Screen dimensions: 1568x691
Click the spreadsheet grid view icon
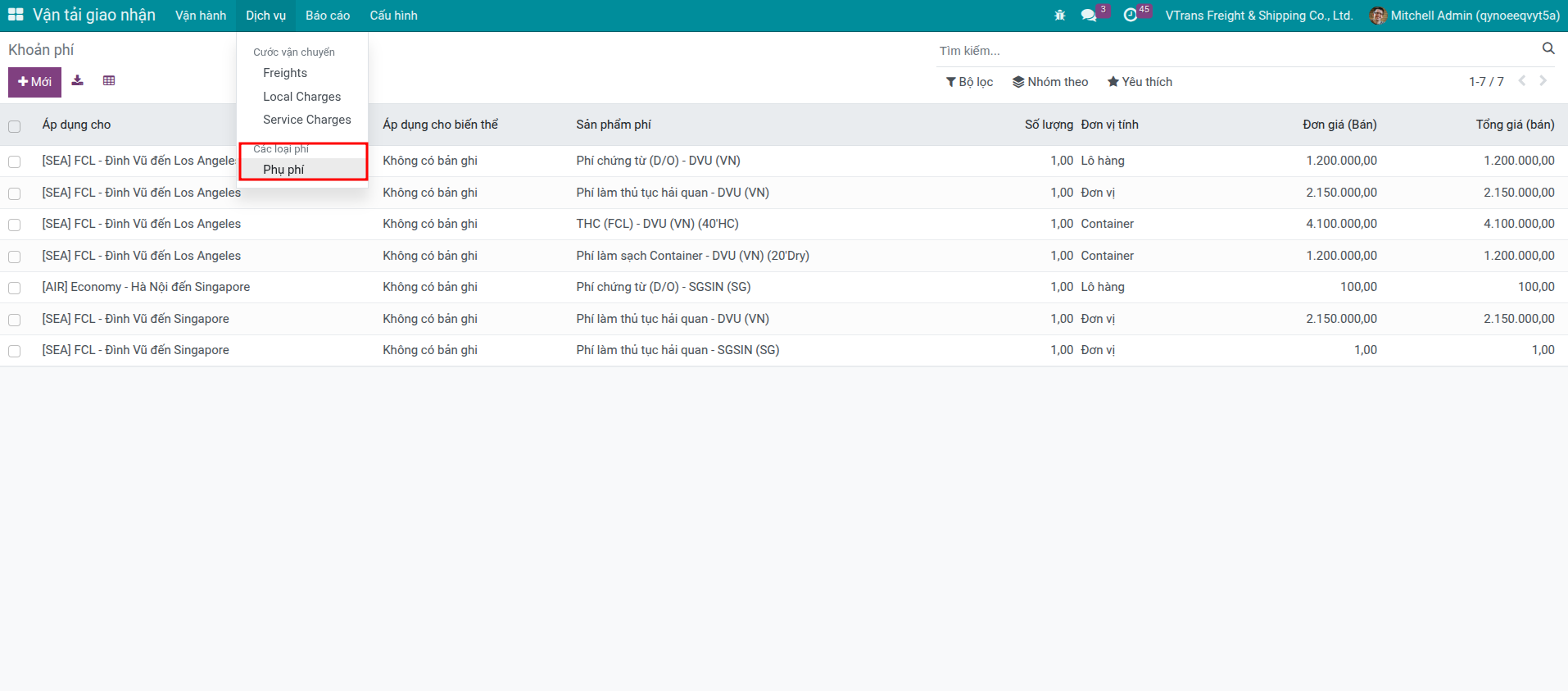109,80
